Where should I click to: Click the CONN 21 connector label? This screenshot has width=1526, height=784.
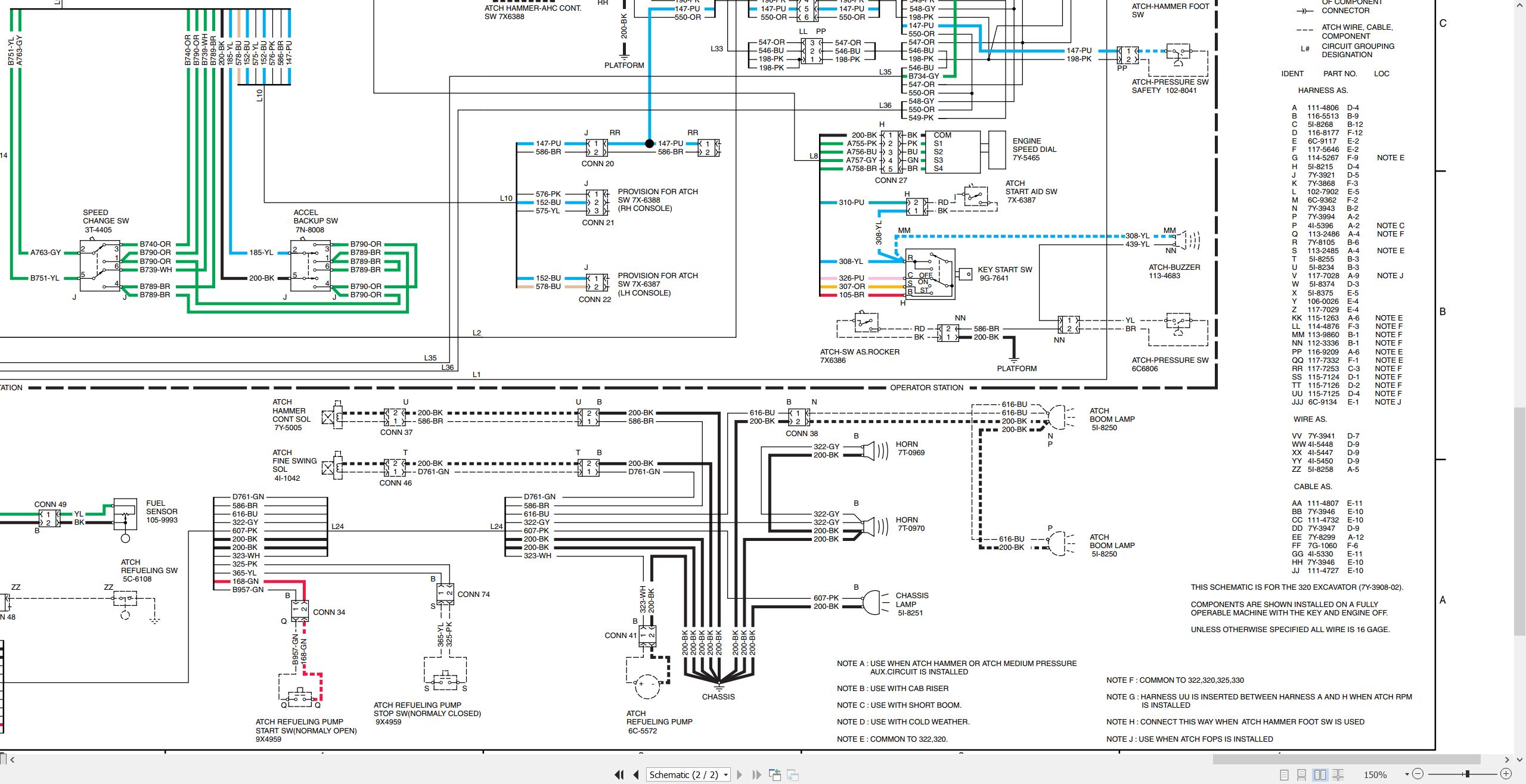pos(598,223)
